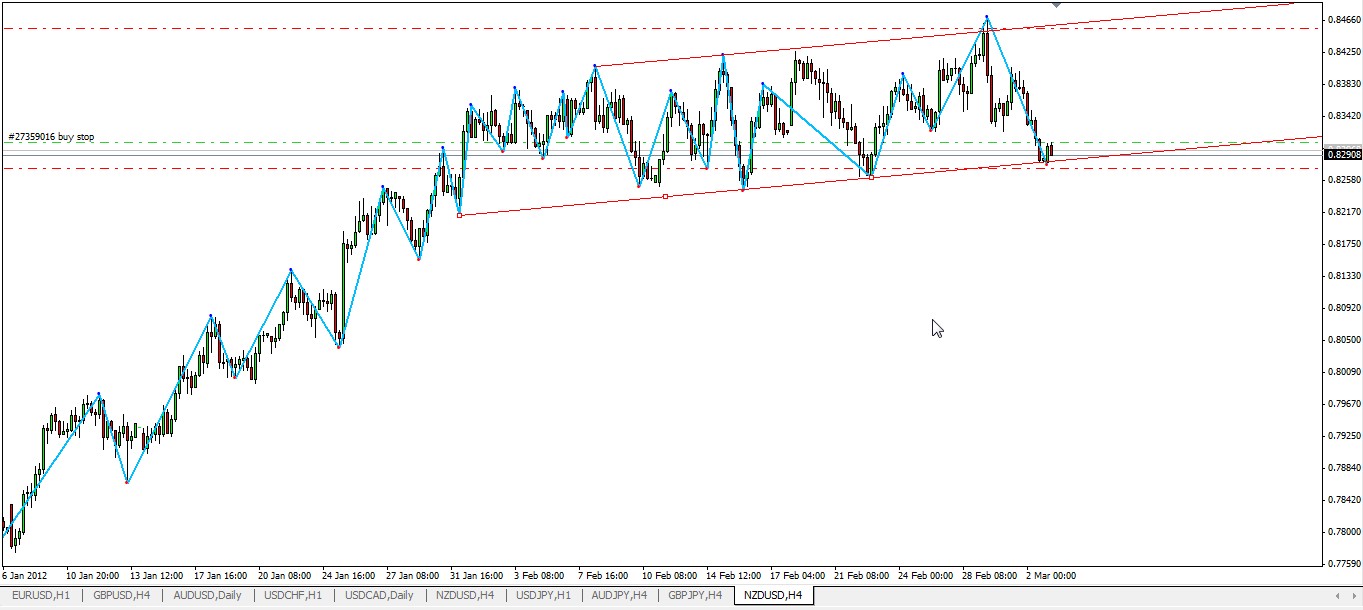The height and width of the screenshot is (610, 1363).
Task: Select the #27359016 buy stop order label
Action: click(51, 137)
